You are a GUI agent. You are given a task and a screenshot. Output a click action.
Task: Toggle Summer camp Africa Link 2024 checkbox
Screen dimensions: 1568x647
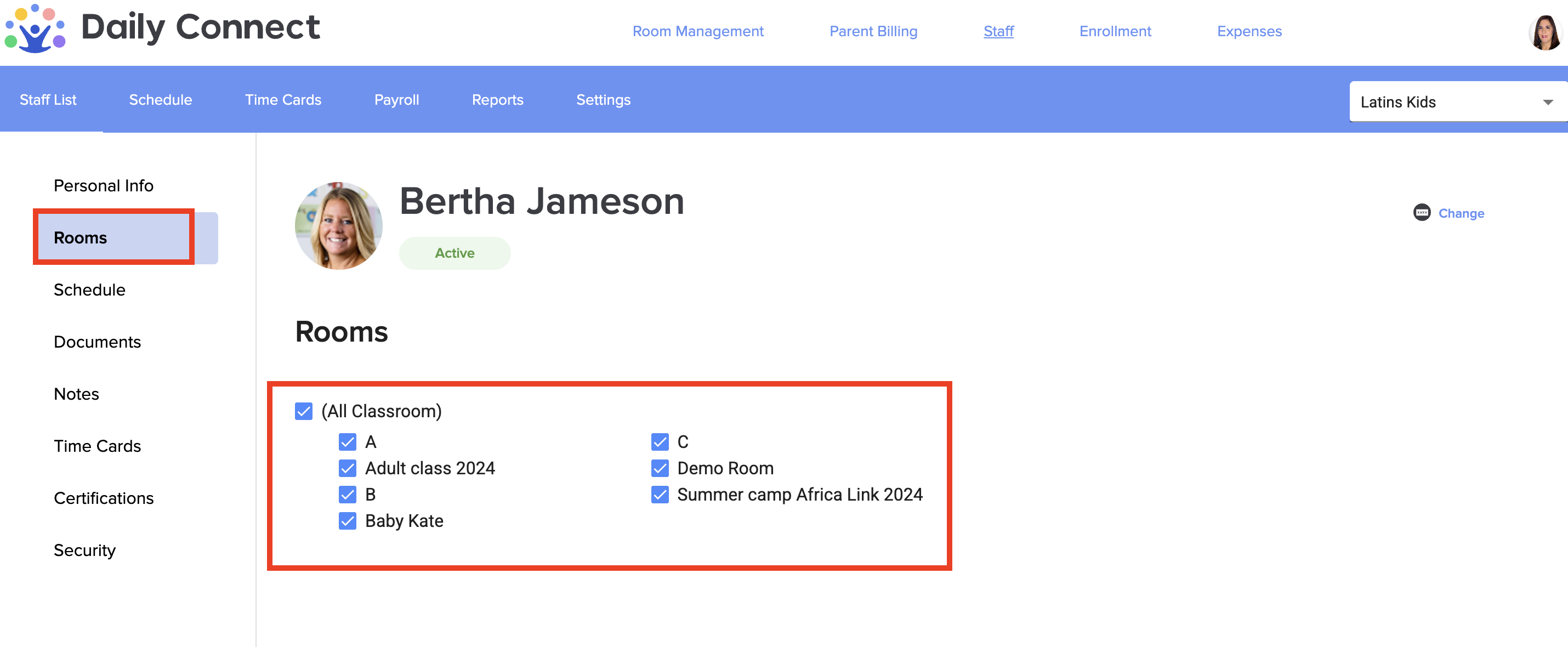pos(660,495)
